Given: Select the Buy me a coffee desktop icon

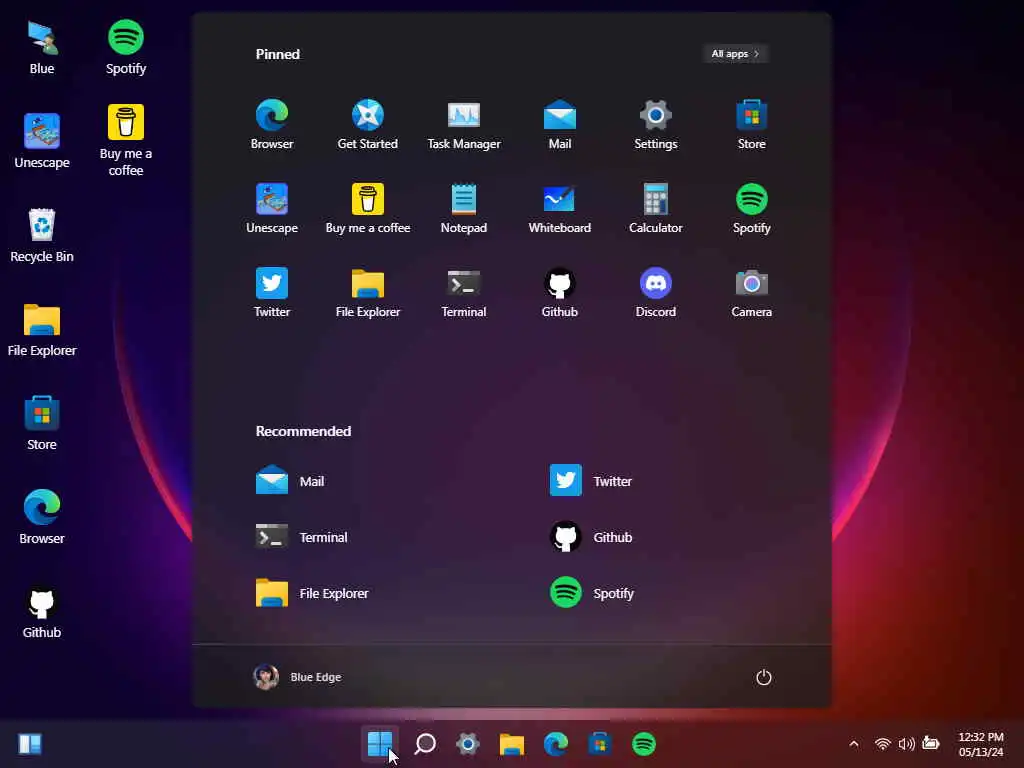Looking at the screenshot, I should click(x=126, y=141).
